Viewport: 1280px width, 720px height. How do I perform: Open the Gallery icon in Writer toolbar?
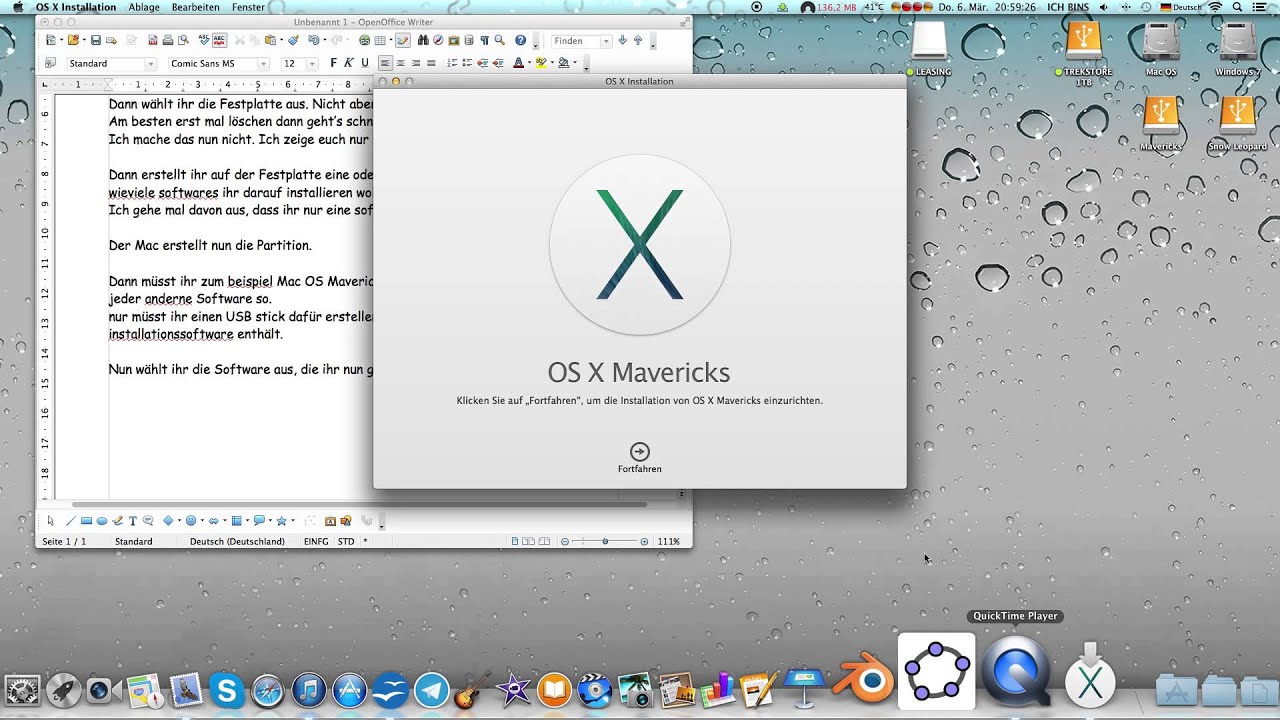click(454, 40)
